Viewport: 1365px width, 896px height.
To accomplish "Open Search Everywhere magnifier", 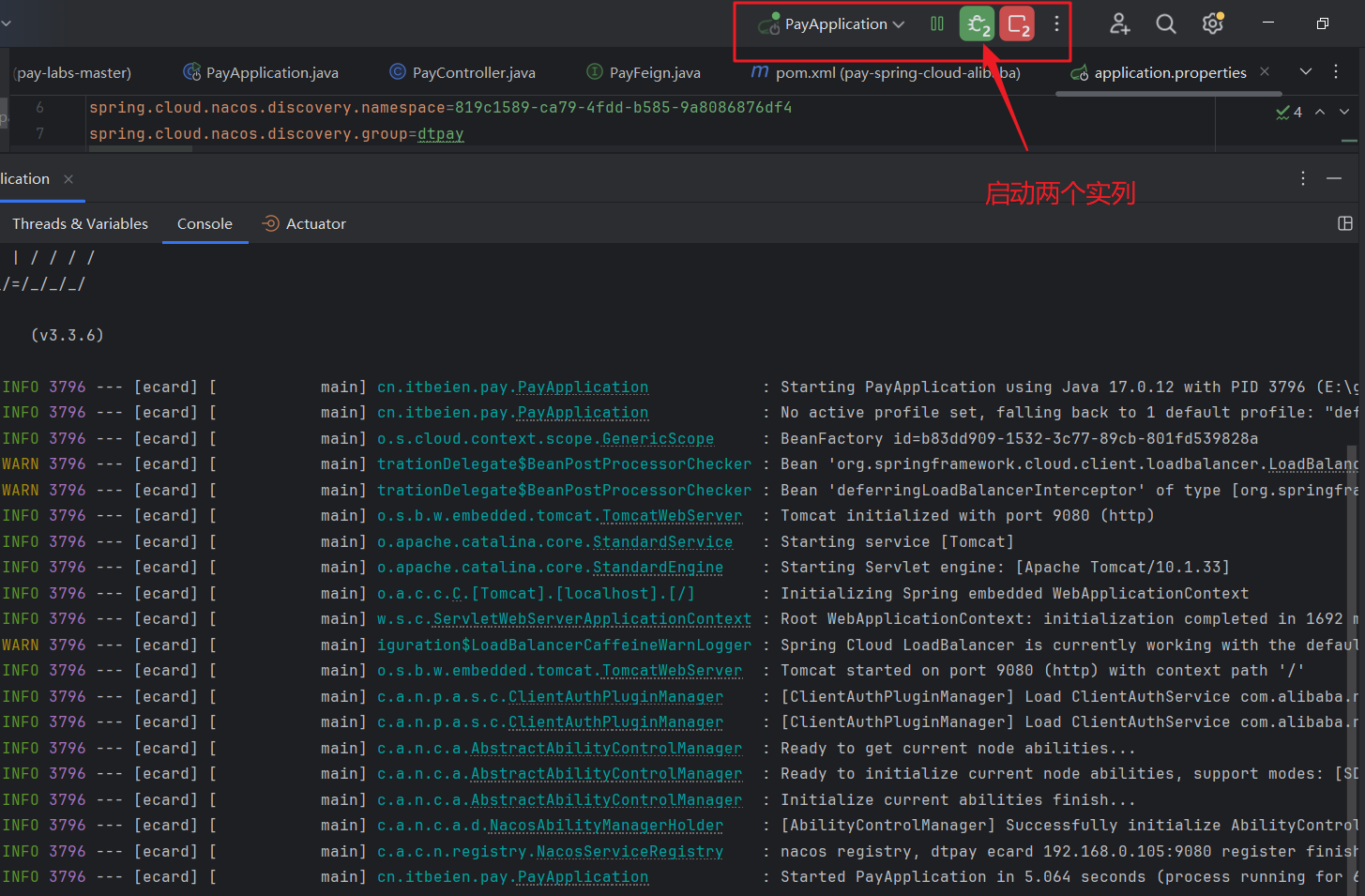I will click(x=1166, y=24).
